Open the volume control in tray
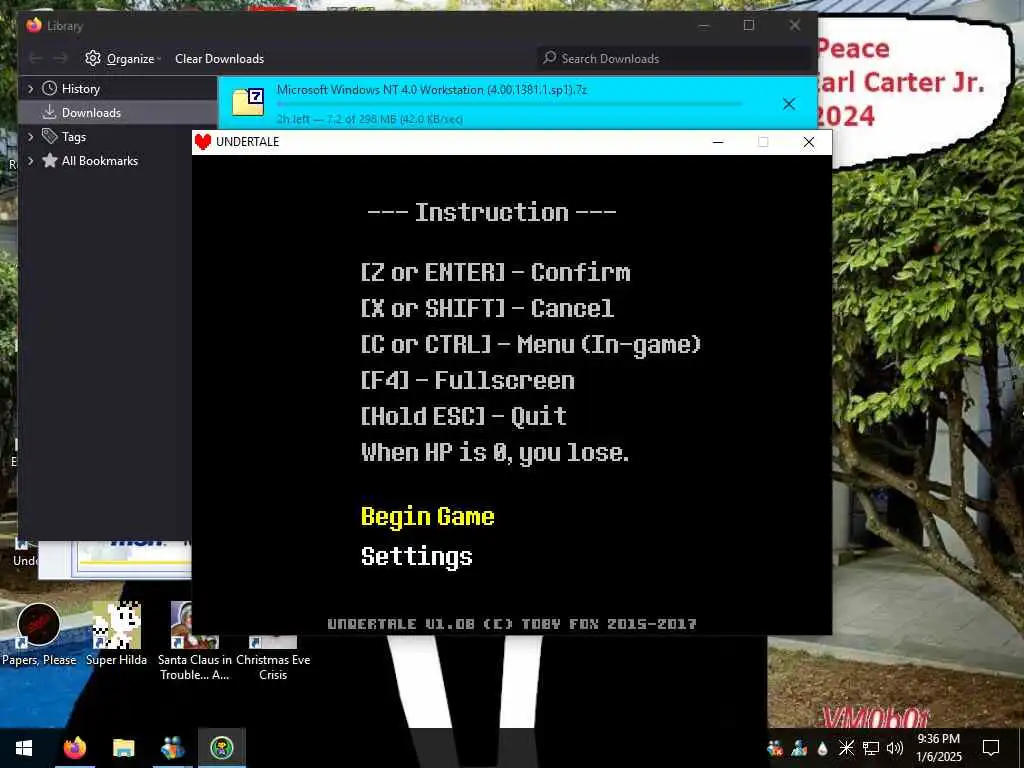1024x768 pixels. pos(895,748)
